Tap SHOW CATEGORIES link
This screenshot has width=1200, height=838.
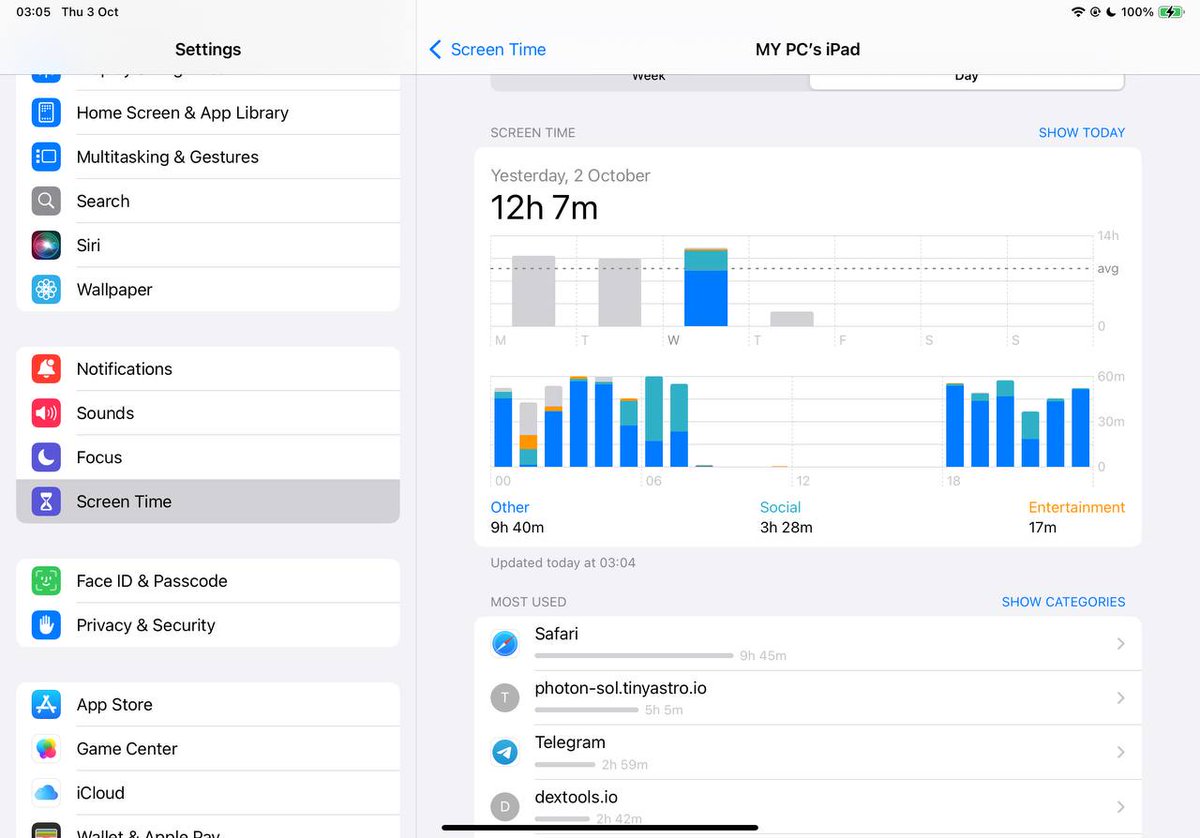[x=1063, y=602]
